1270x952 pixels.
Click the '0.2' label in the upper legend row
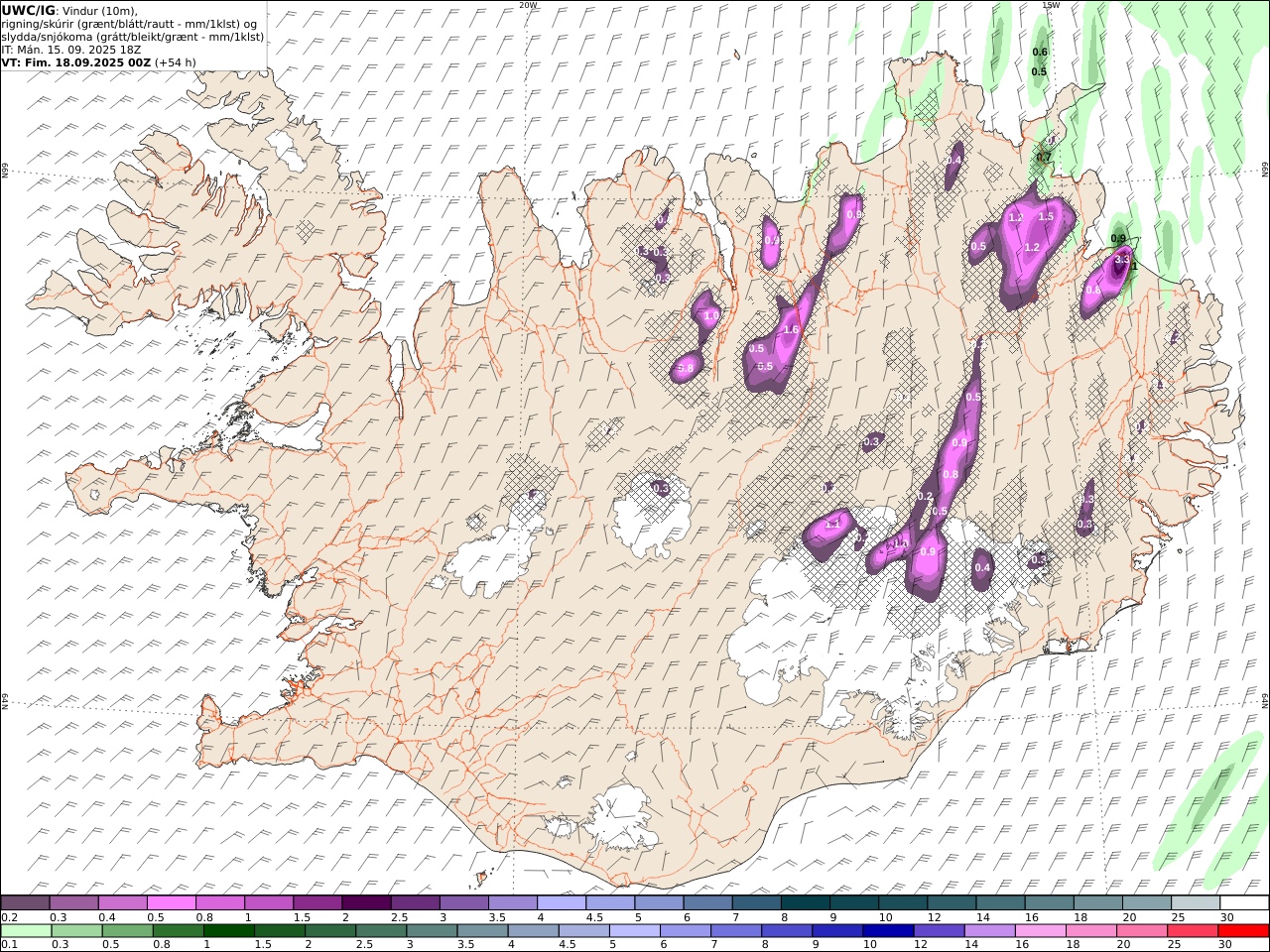(9, 917)
